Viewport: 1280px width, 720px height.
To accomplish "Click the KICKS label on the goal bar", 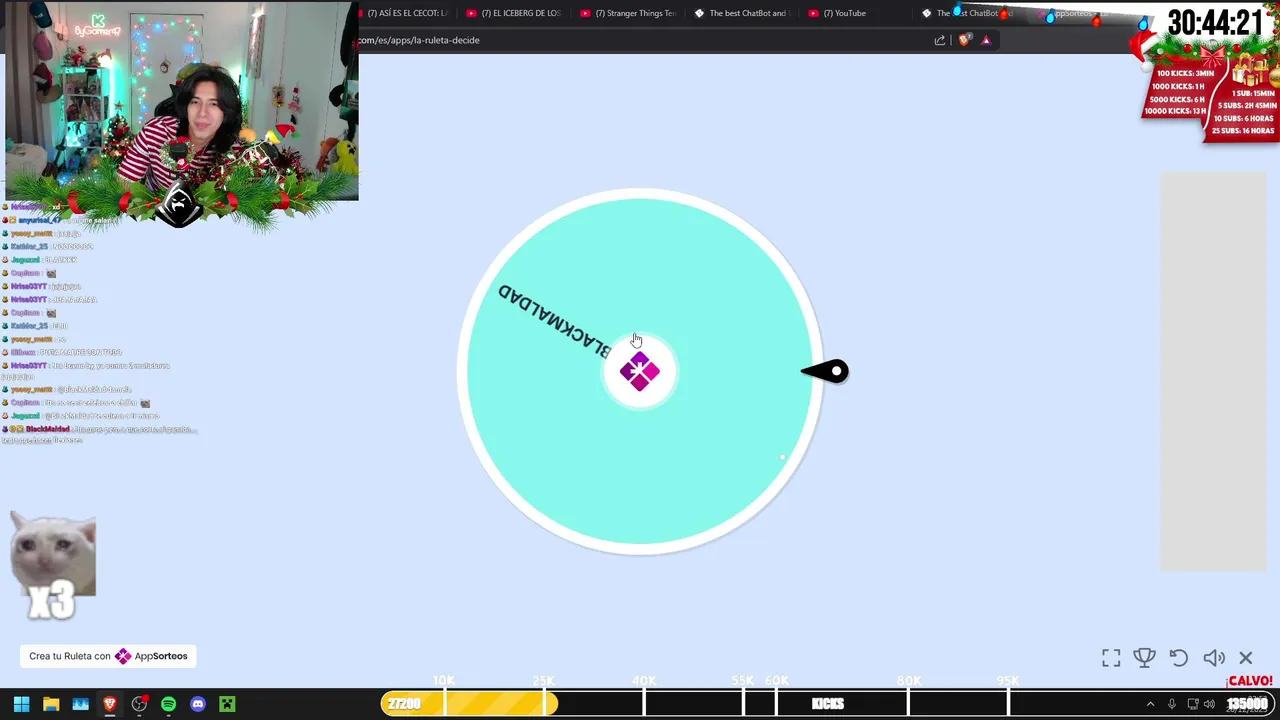I will [828, 704].
